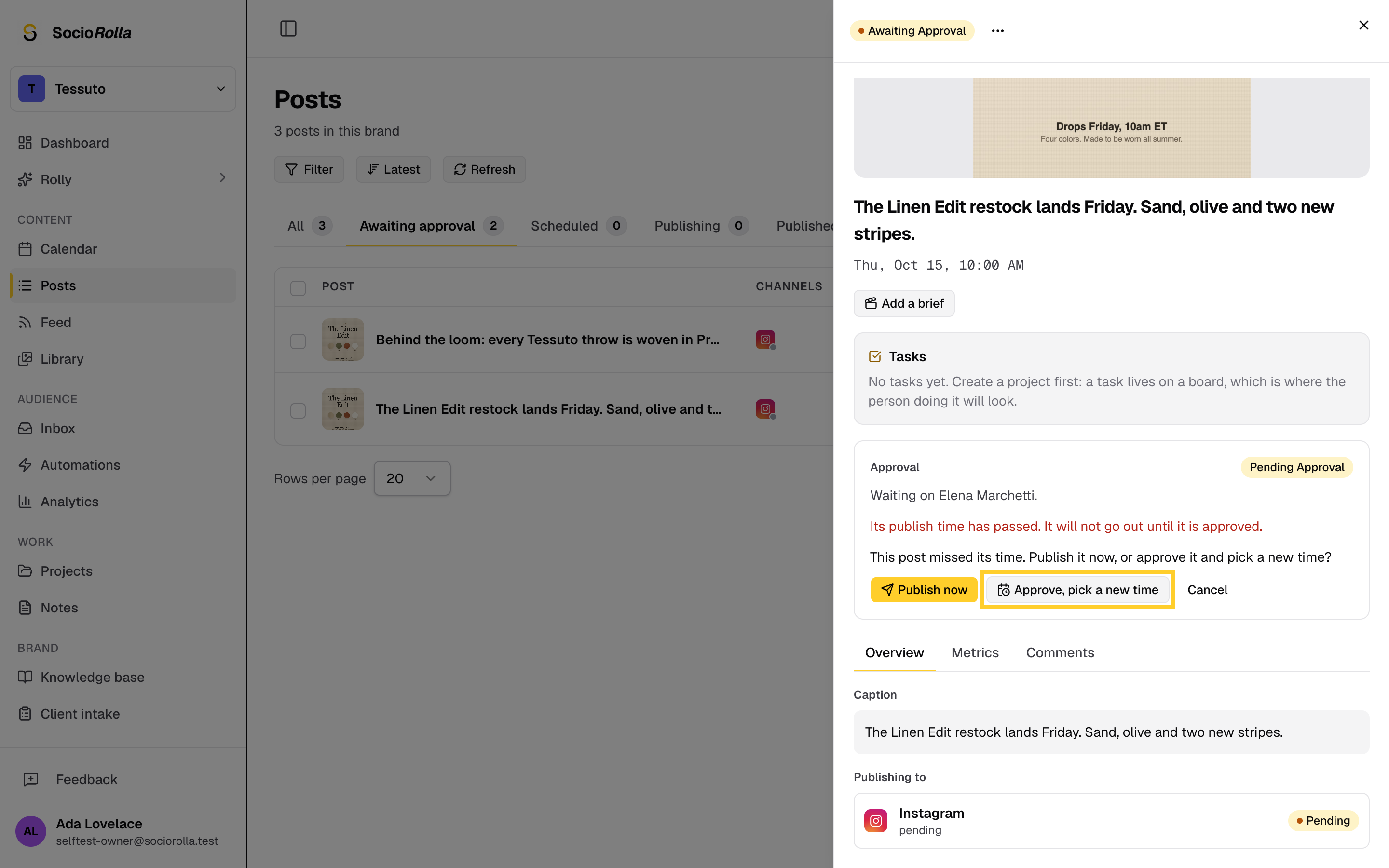Click the Instagram icon under Publishing to
The image size is (1389, 868).
pyautogui.click(x=876, y=821)
